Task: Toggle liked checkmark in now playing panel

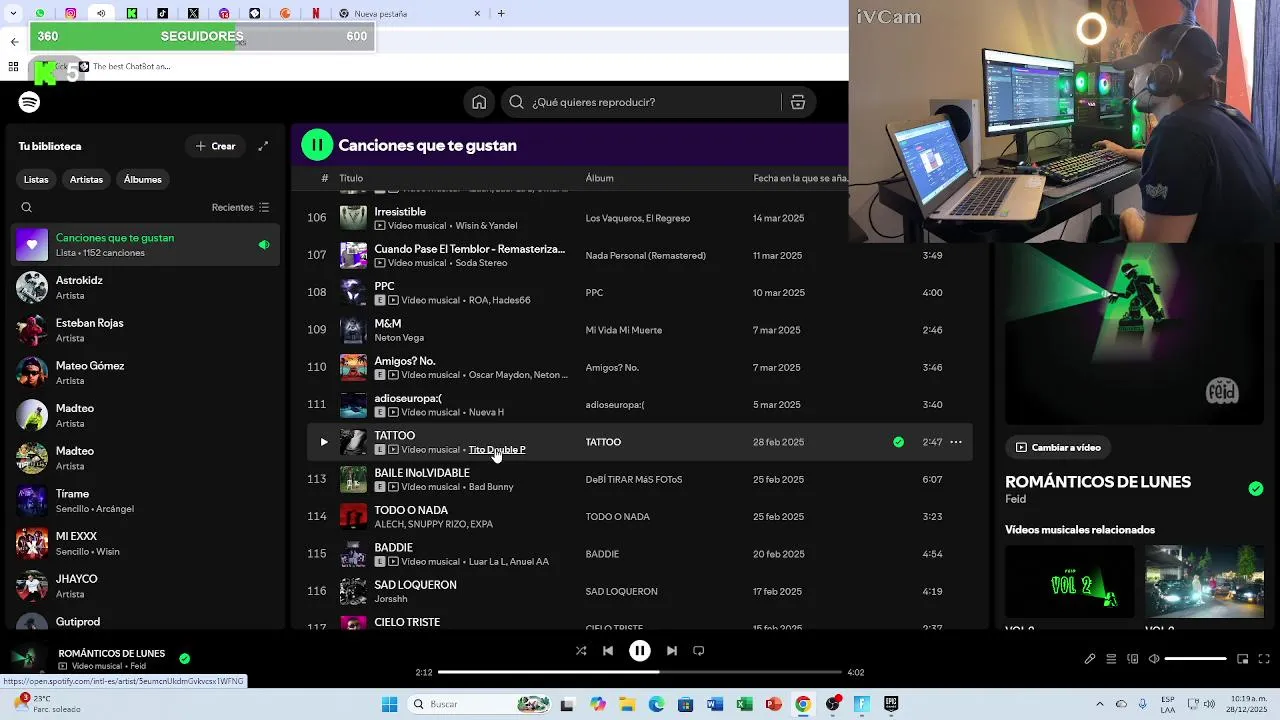Action: (x=1256, y=488)
